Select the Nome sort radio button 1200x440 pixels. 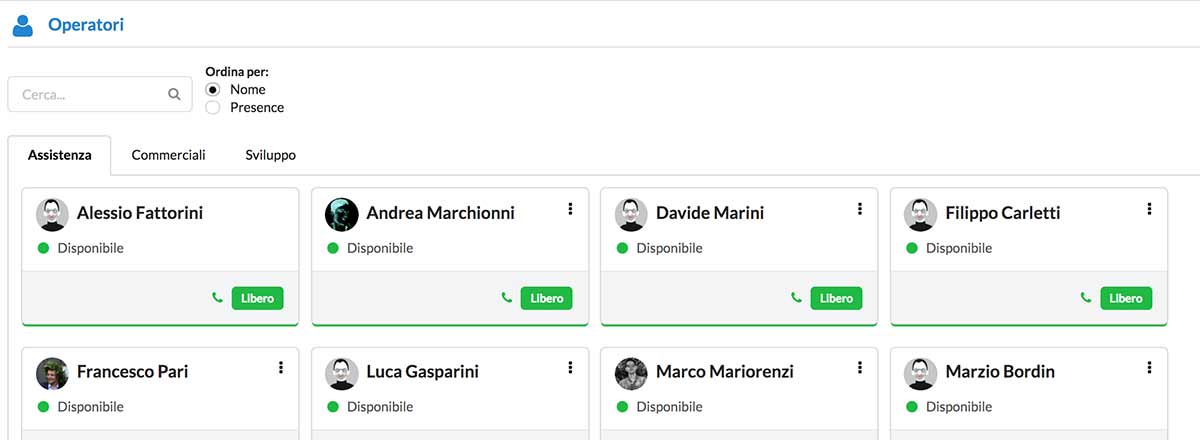(213, 89)
